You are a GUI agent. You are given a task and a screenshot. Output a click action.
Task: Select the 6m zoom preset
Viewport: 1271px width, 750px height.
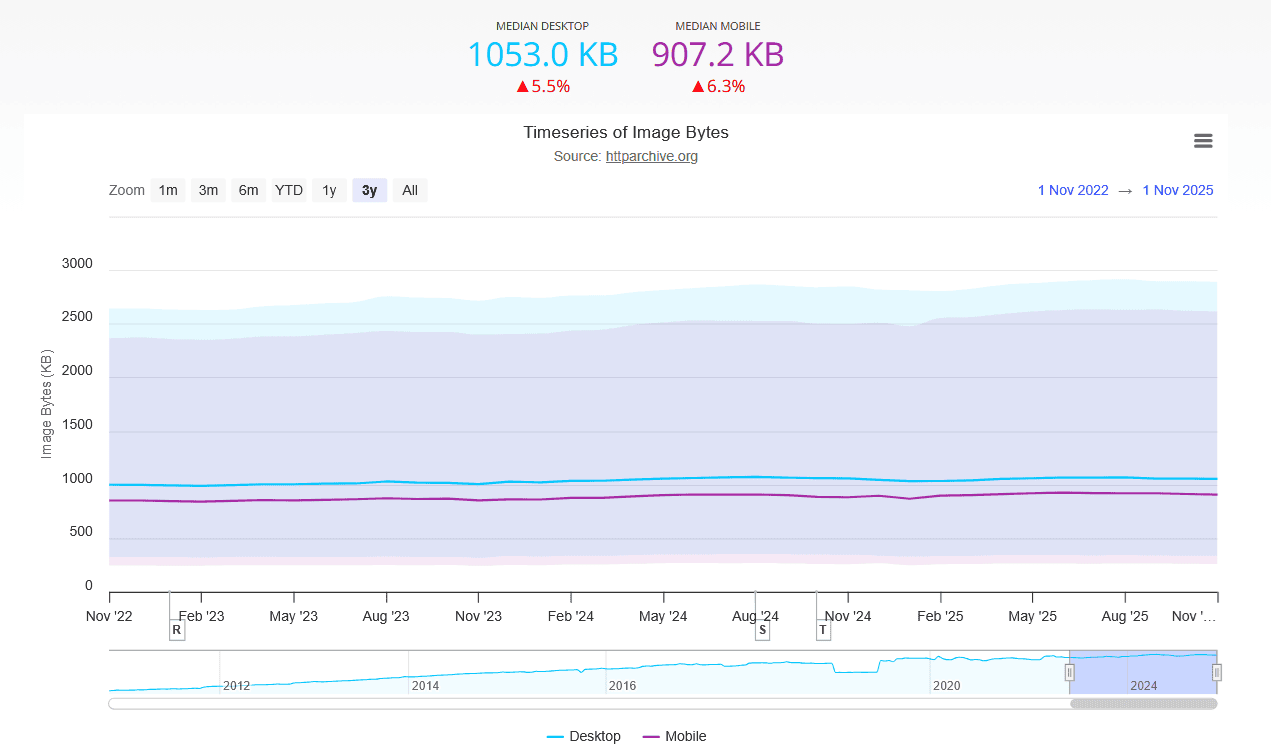(x=248, y=190)
